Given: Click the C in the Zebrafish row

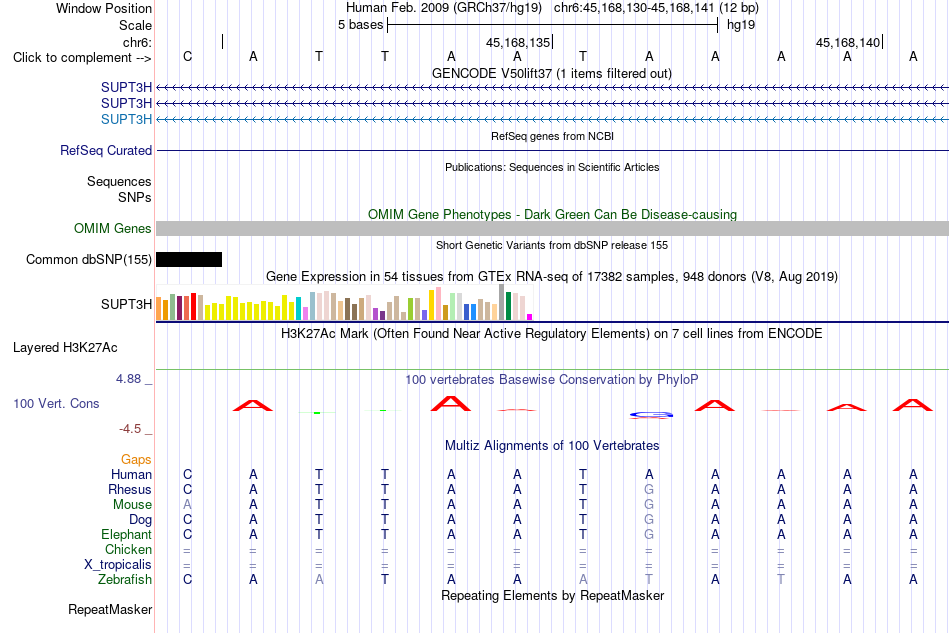Looking at the screenshot, I should point(187,580).
